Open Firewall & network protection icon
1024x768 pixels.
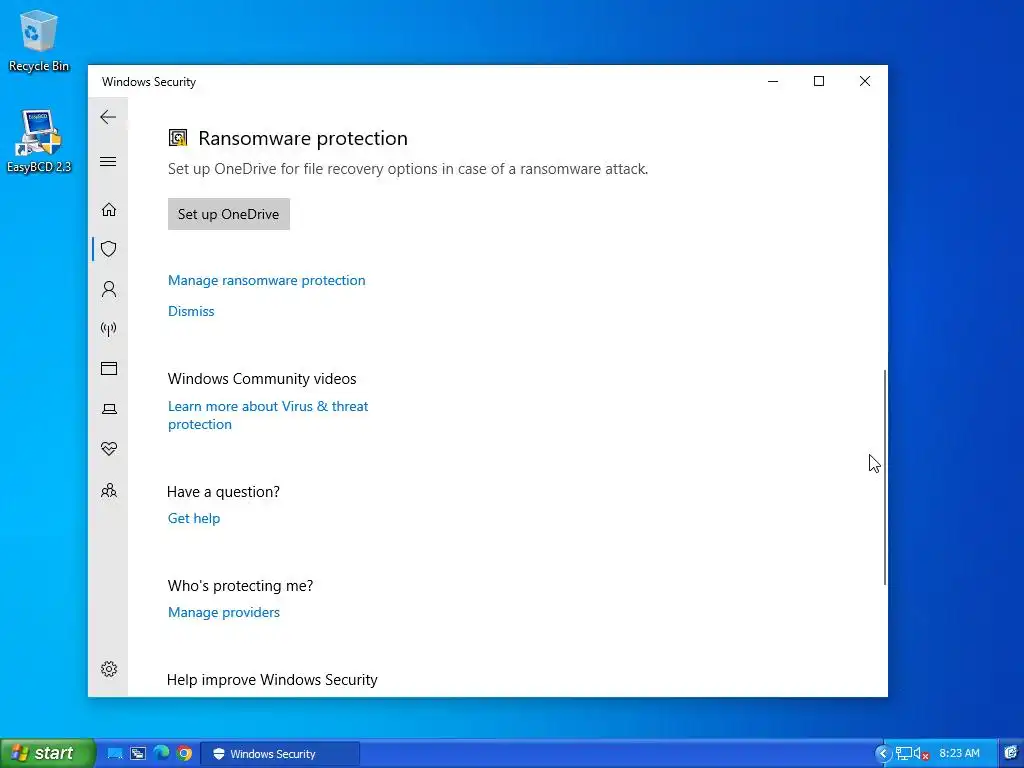tap(108, 328)
